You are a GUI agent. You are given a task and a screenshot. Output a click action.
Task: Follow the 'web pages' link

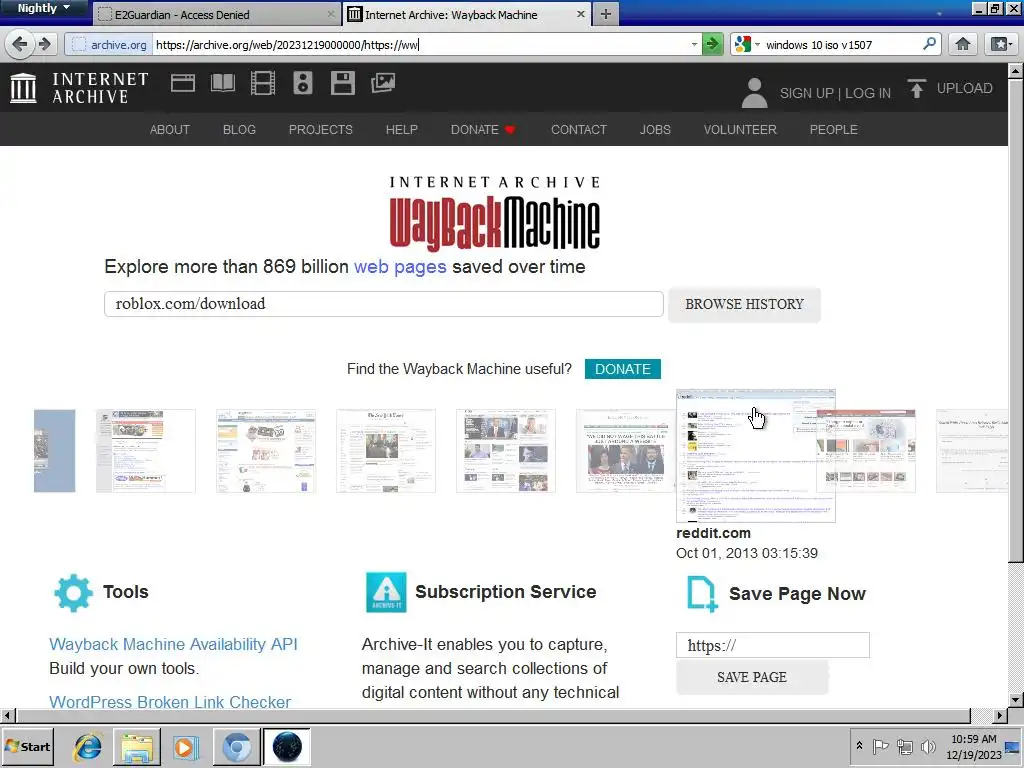click(x=400, y=266)
